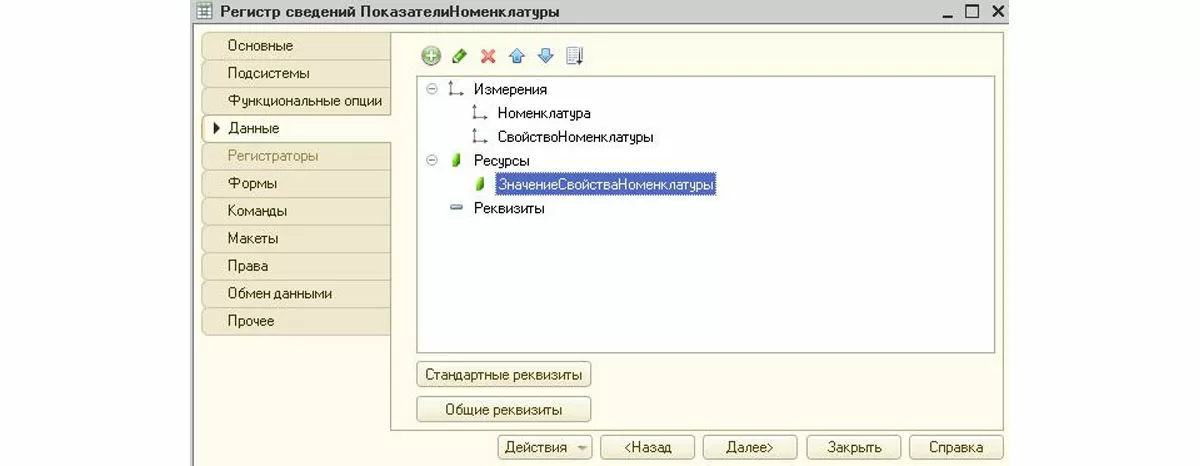The image size is (1200, 466).
Task: Click the list sort toolbar icon
Action: coord(574,56)
